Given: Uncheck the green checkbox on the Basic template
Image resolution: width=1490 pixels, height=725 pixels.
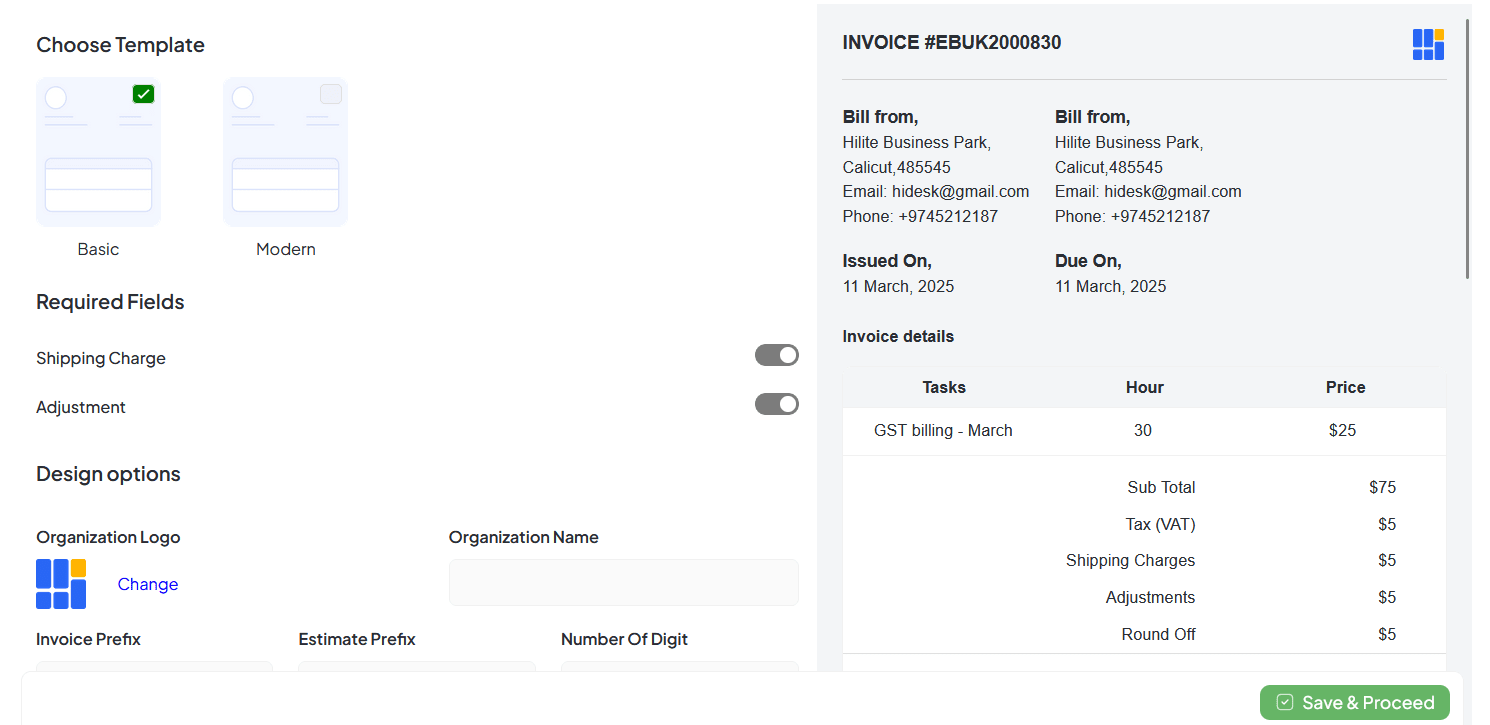Looking at the screenshot, I should point(143,94).
